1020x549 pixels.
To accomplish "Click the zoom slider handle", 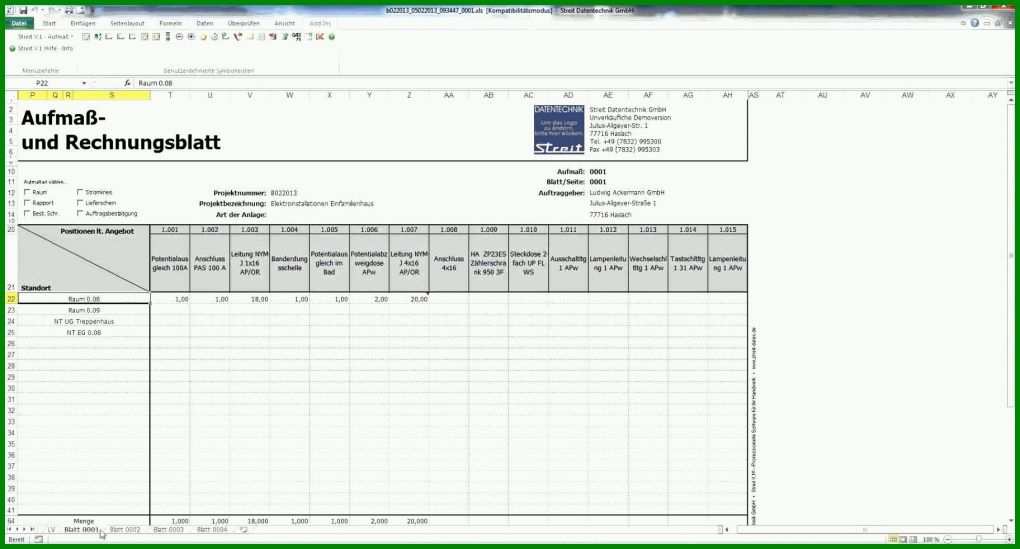I will (978, 540).
